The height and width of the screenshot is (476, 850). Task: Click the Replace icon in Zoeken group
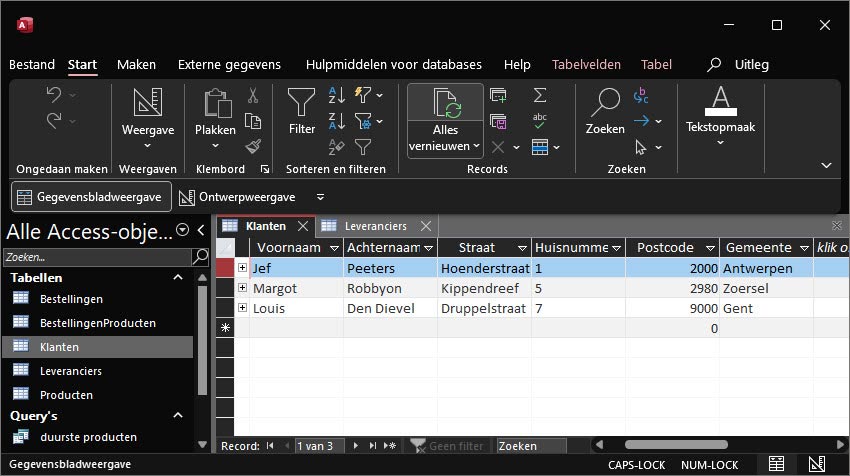pyautogui.click(x=641, y=95)
